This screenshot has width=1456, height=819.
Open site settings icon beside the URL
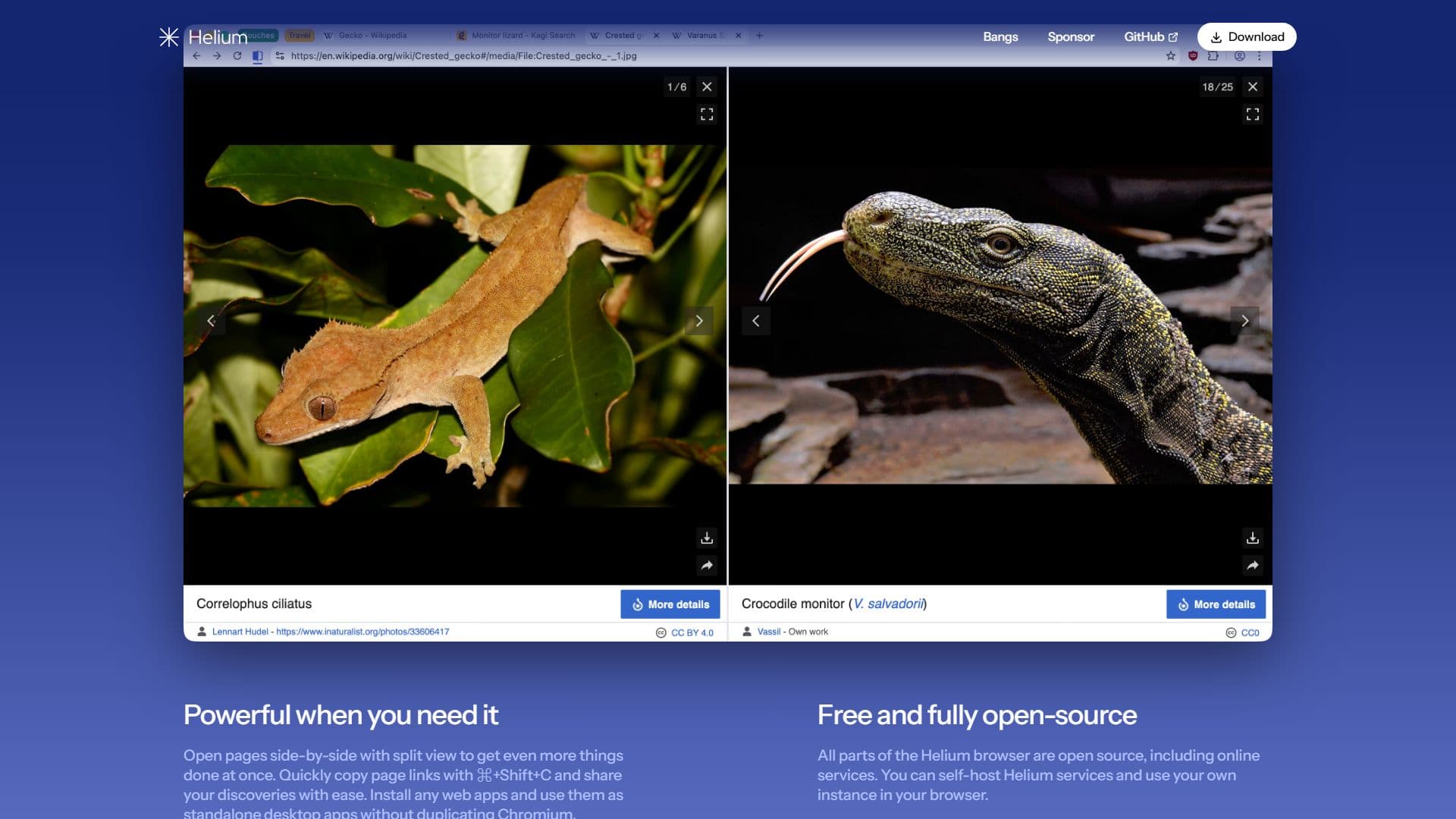pyautogui.click(x=280, y=55)
